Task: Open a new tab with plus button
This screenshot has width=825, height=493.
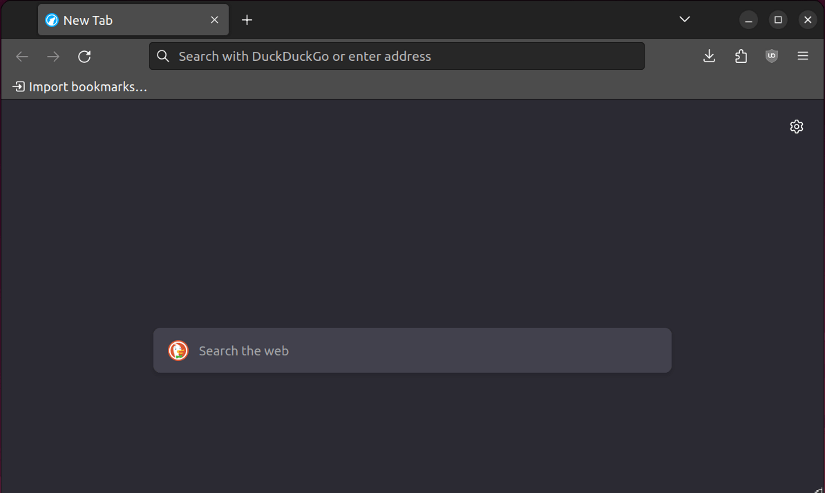Action: point(247,20)
